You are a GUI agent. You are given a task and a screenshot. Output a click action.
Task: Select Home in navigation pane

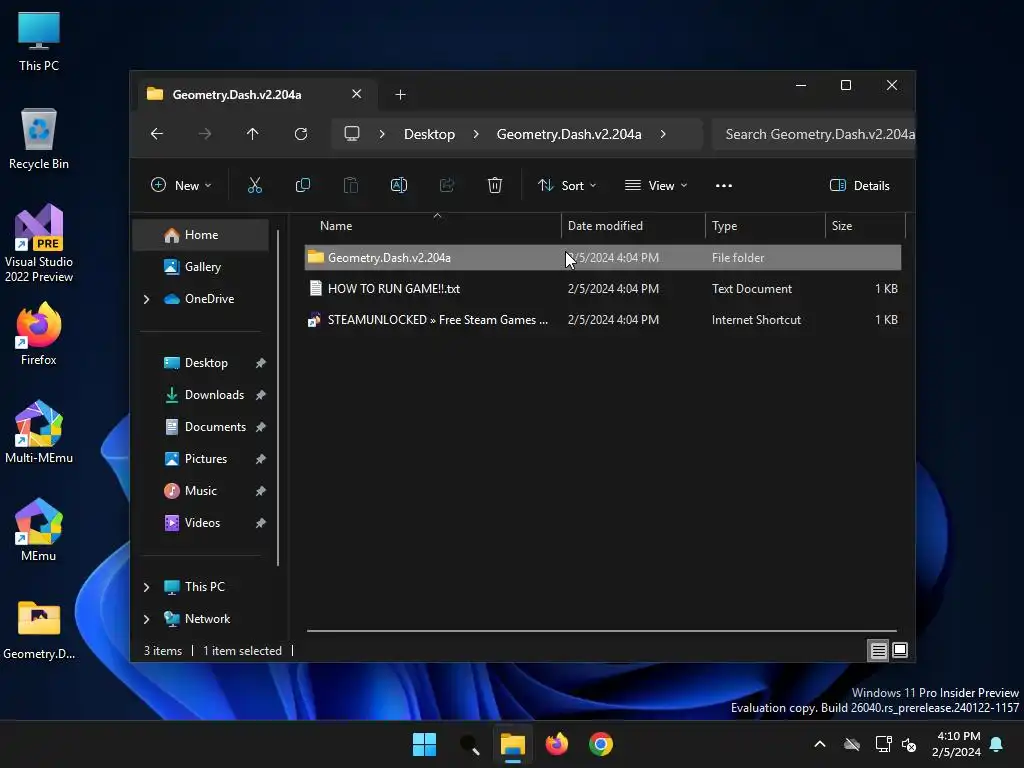click(x=201, y=235)
